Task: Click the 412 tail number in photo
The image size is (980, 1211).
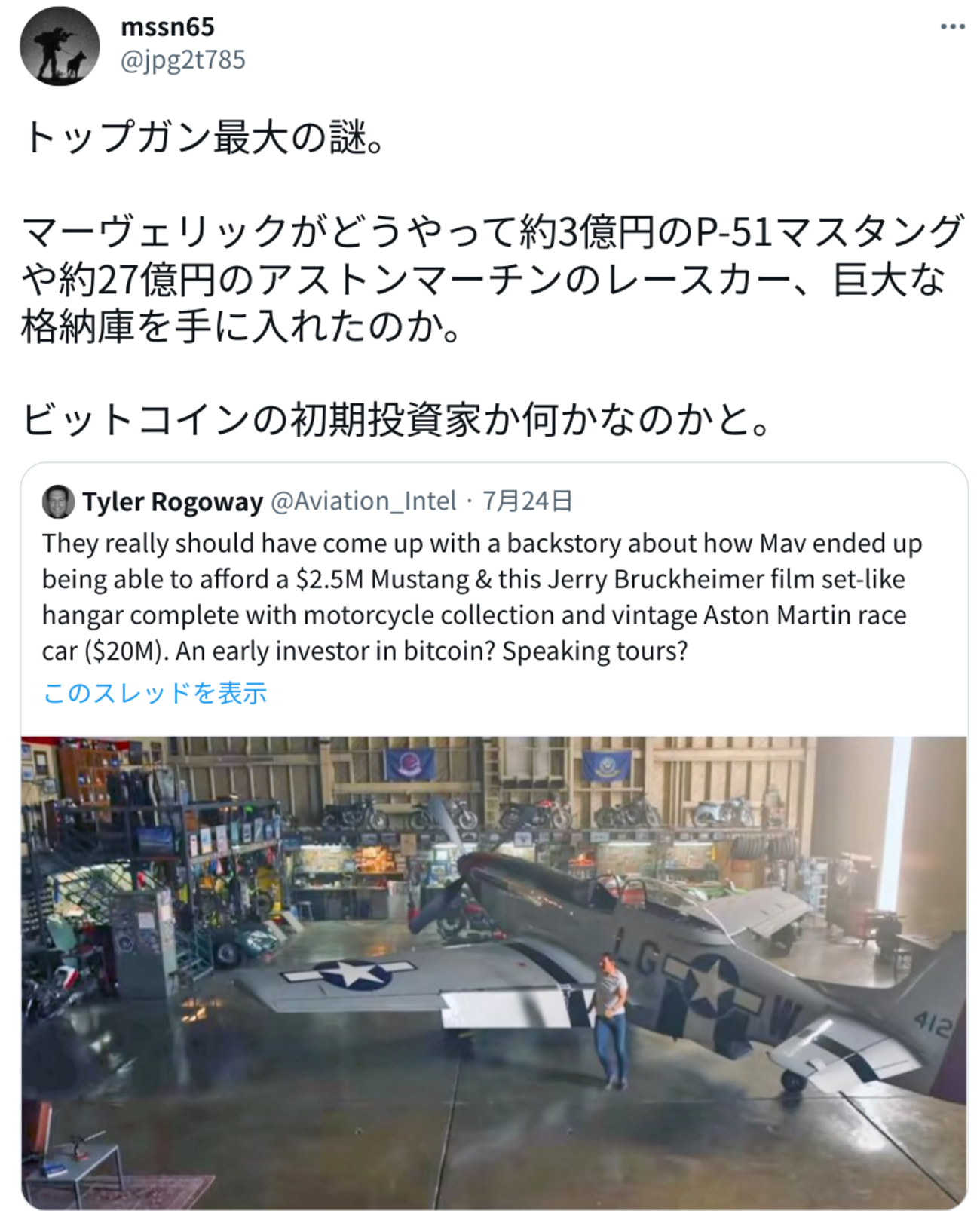Action: pyautogui.click(x=933, y=1025)
